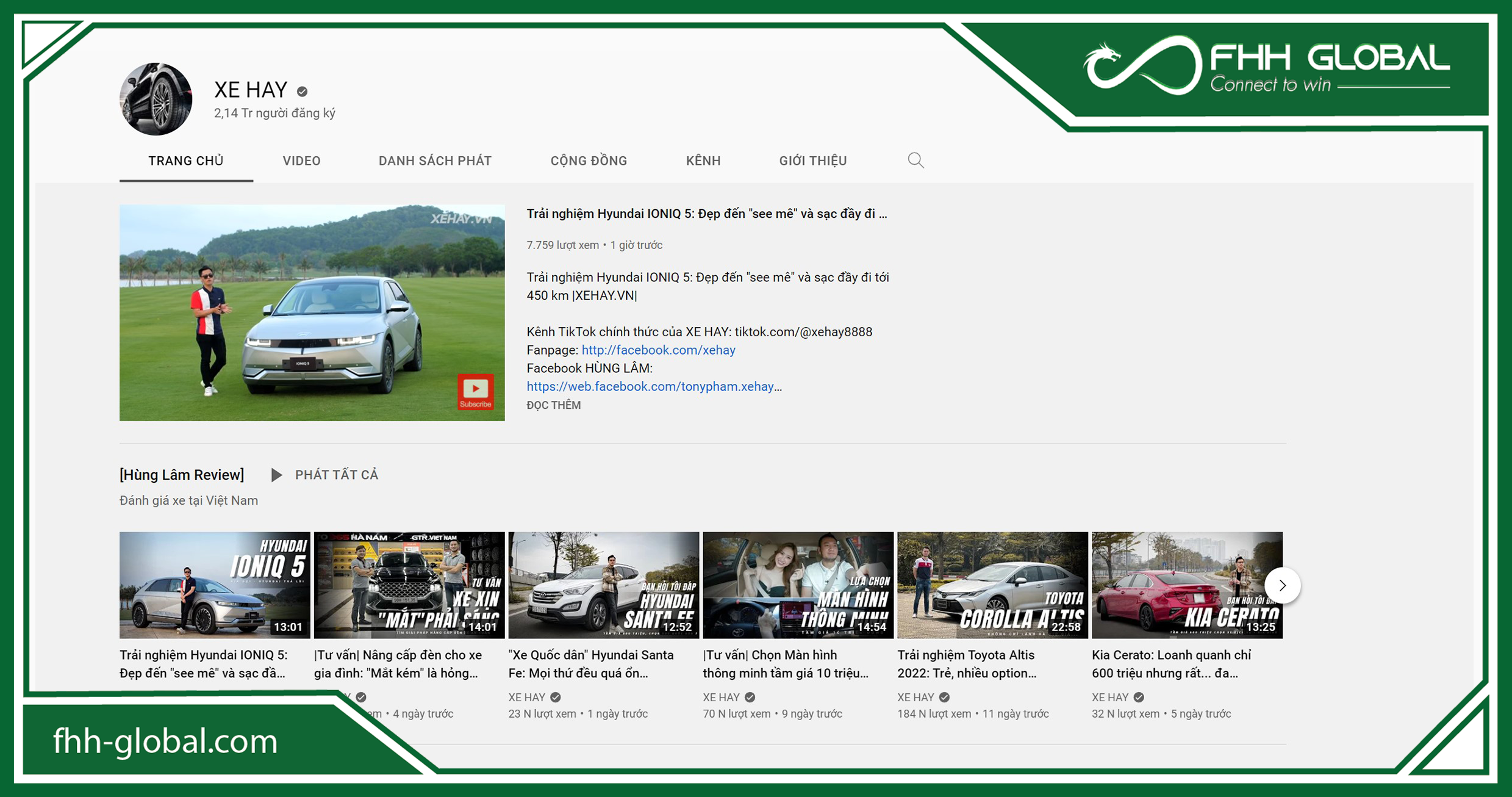This screenshot has width=1512, height=797.
Task: Click the verified checkmark under the Toyota Altis video
Action: [944, 697]
